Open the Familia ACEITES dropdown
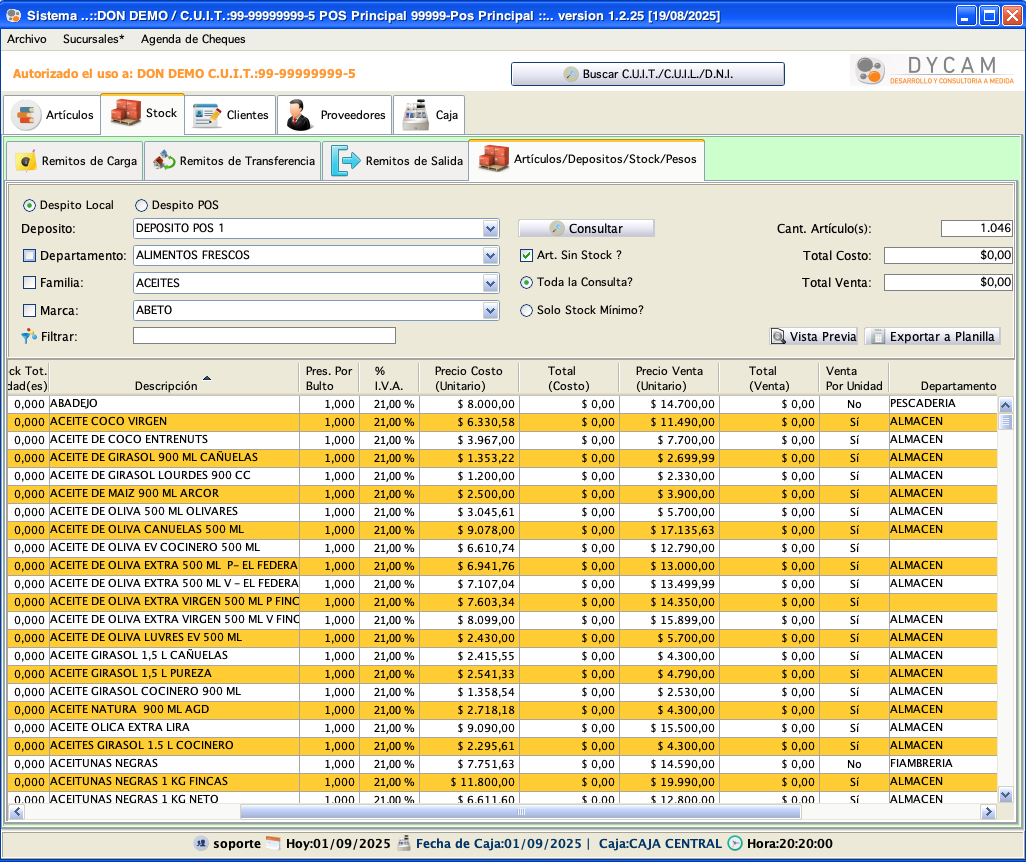Viewport: 1026px width, 862px height. pos(490,284)
